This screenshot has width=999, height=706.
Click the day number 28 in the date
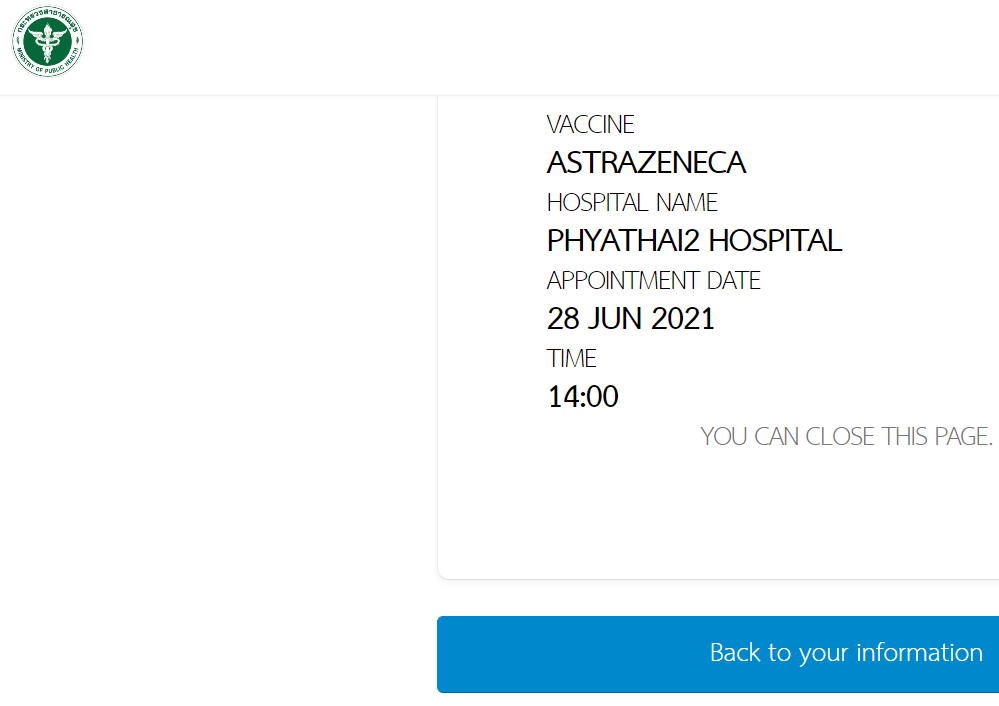(563, 319)
